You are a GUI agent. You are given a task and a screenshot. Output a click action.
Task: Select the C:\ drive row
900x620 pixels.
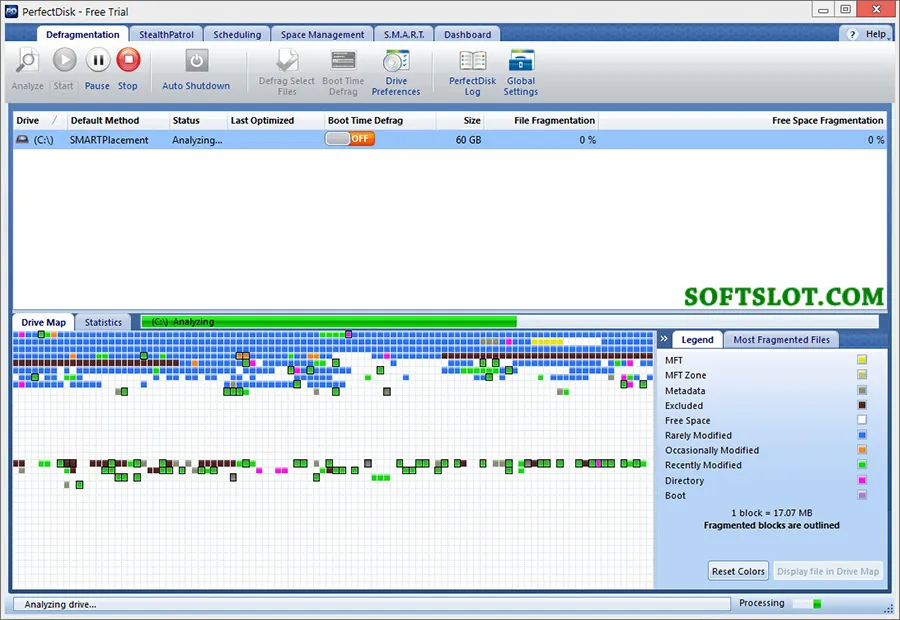[450, 140]
